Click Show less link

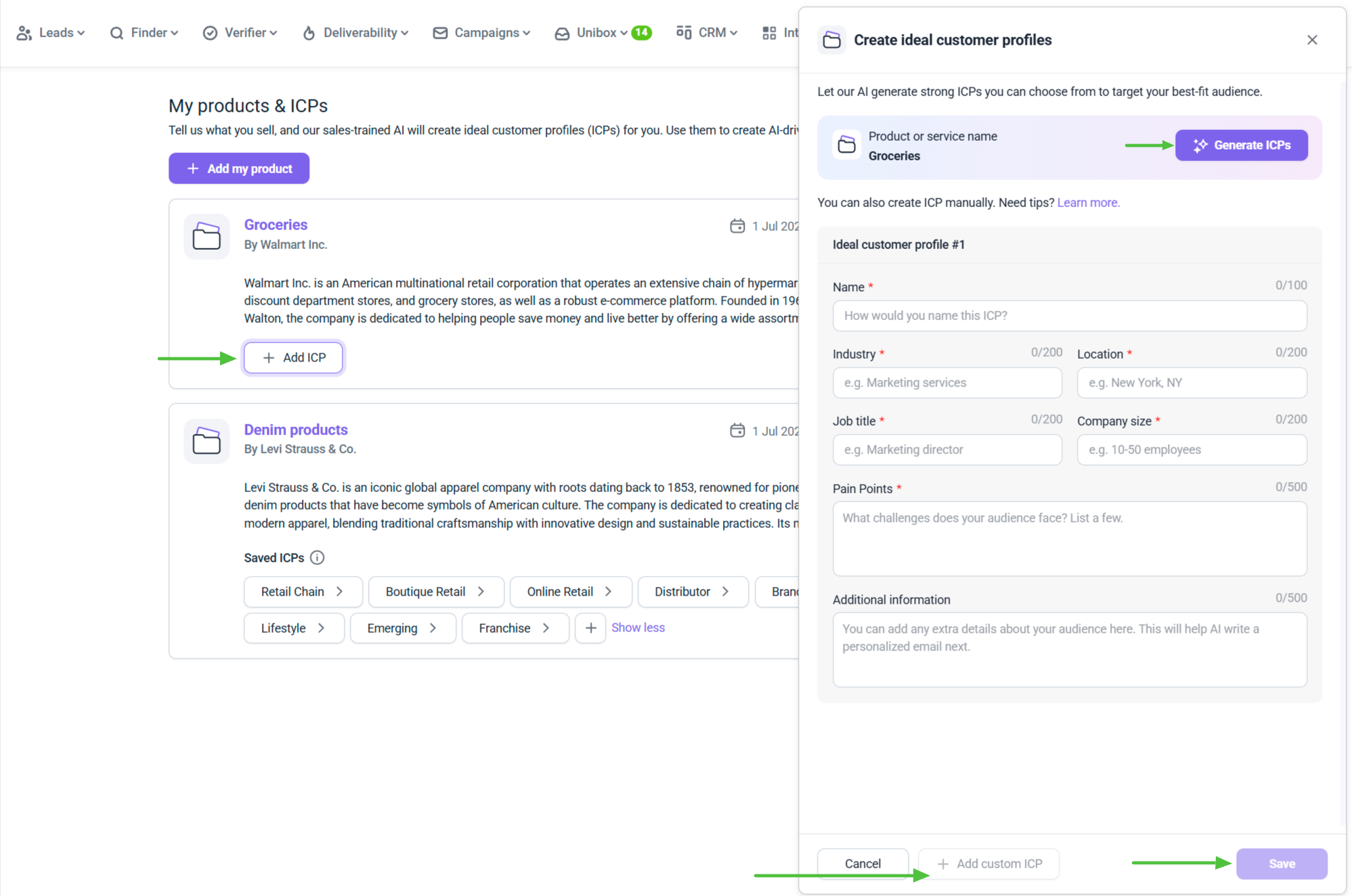point(638,627)
